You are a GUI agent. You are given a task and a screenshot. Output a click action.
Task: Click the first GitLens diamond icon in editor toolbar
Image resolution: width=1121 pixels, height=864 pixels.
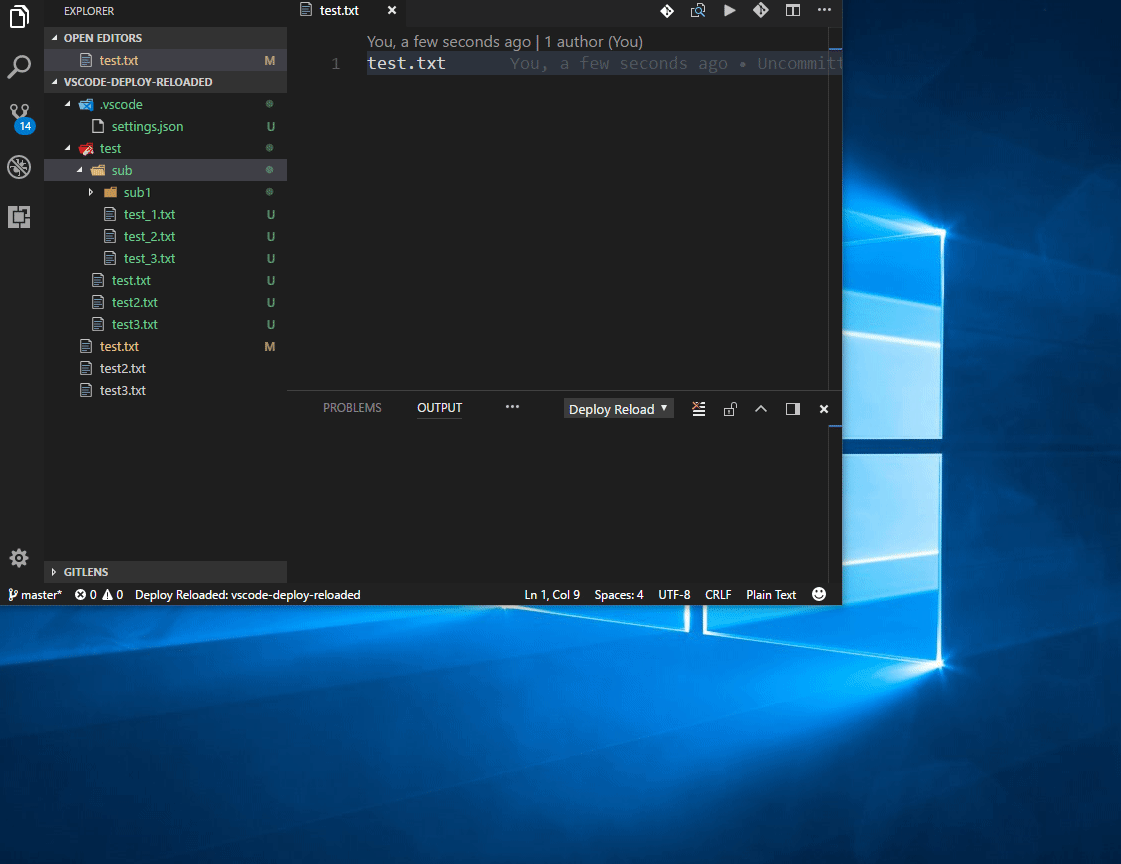coord(667,11)
